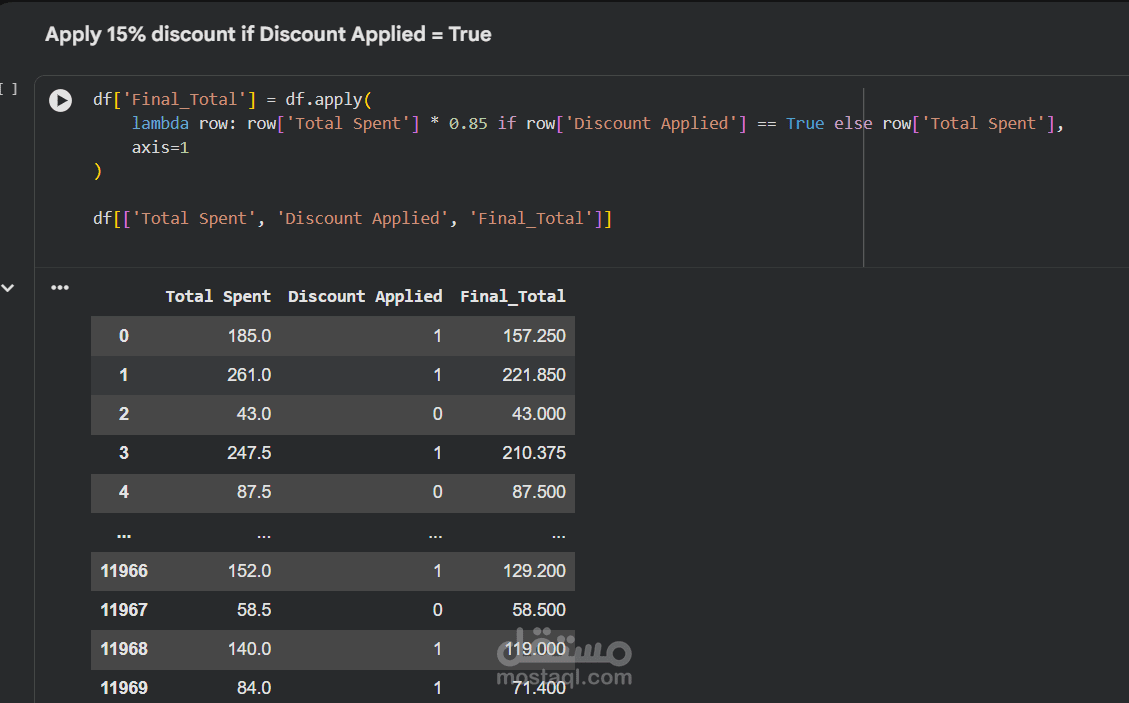
Task: Collapse the cell output with left chevron
Action: (x=8, y=288)
